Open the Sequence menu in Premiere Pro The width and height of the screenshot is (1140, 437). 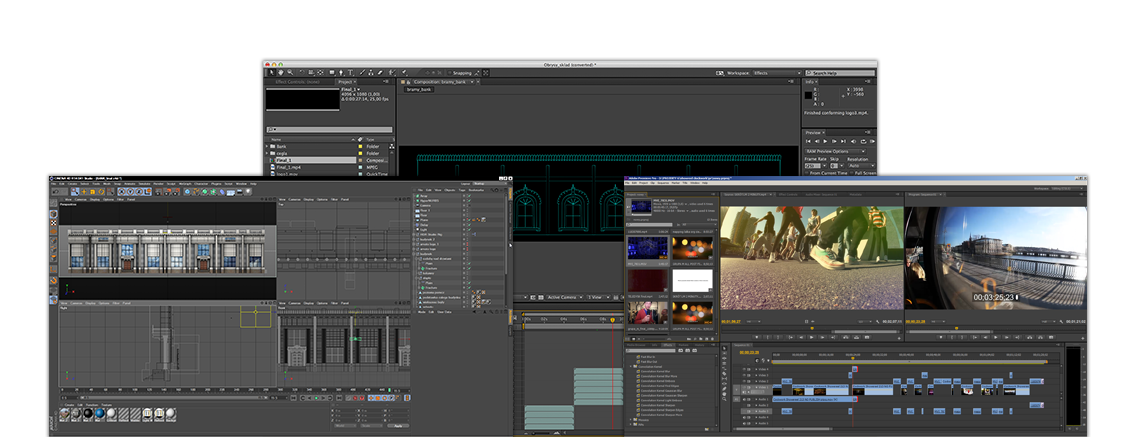[x=663, y=183]
